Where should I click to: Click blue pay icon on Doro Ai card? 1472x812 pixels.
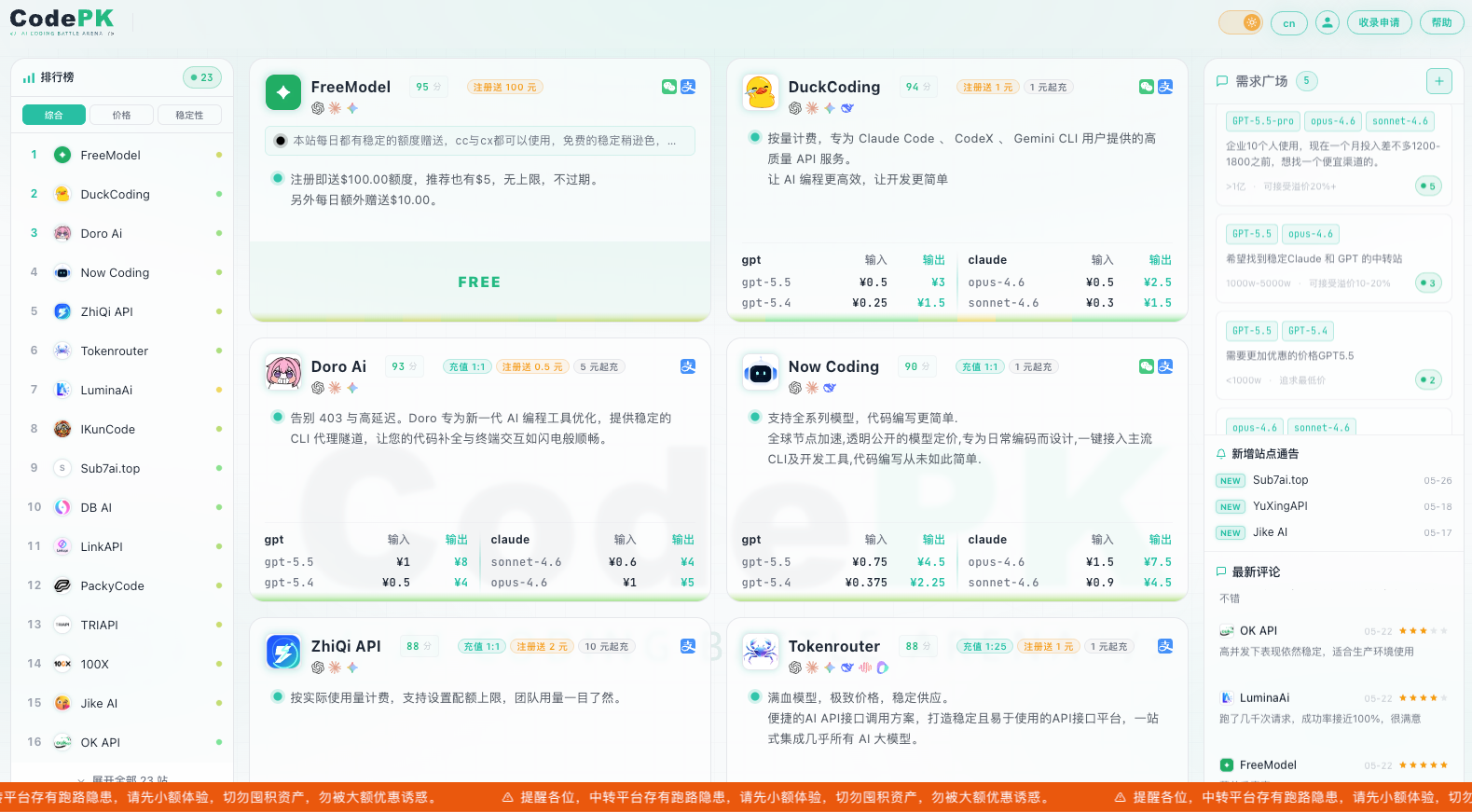[x=688, y=366]
